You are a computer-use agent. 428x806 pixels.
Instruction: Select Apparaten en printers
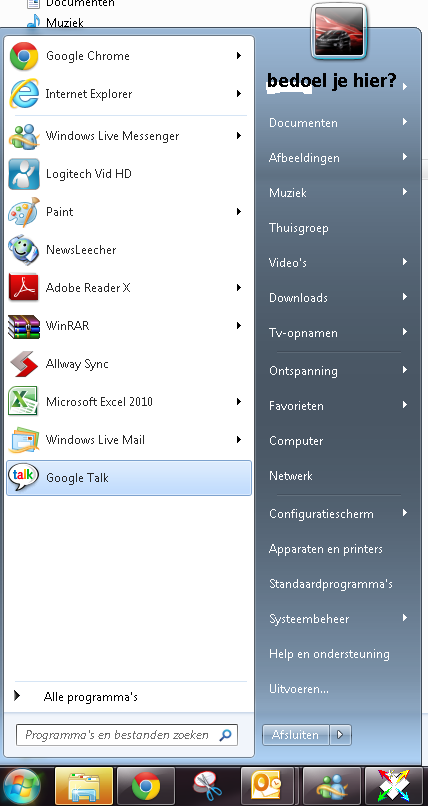coord(326,549)
